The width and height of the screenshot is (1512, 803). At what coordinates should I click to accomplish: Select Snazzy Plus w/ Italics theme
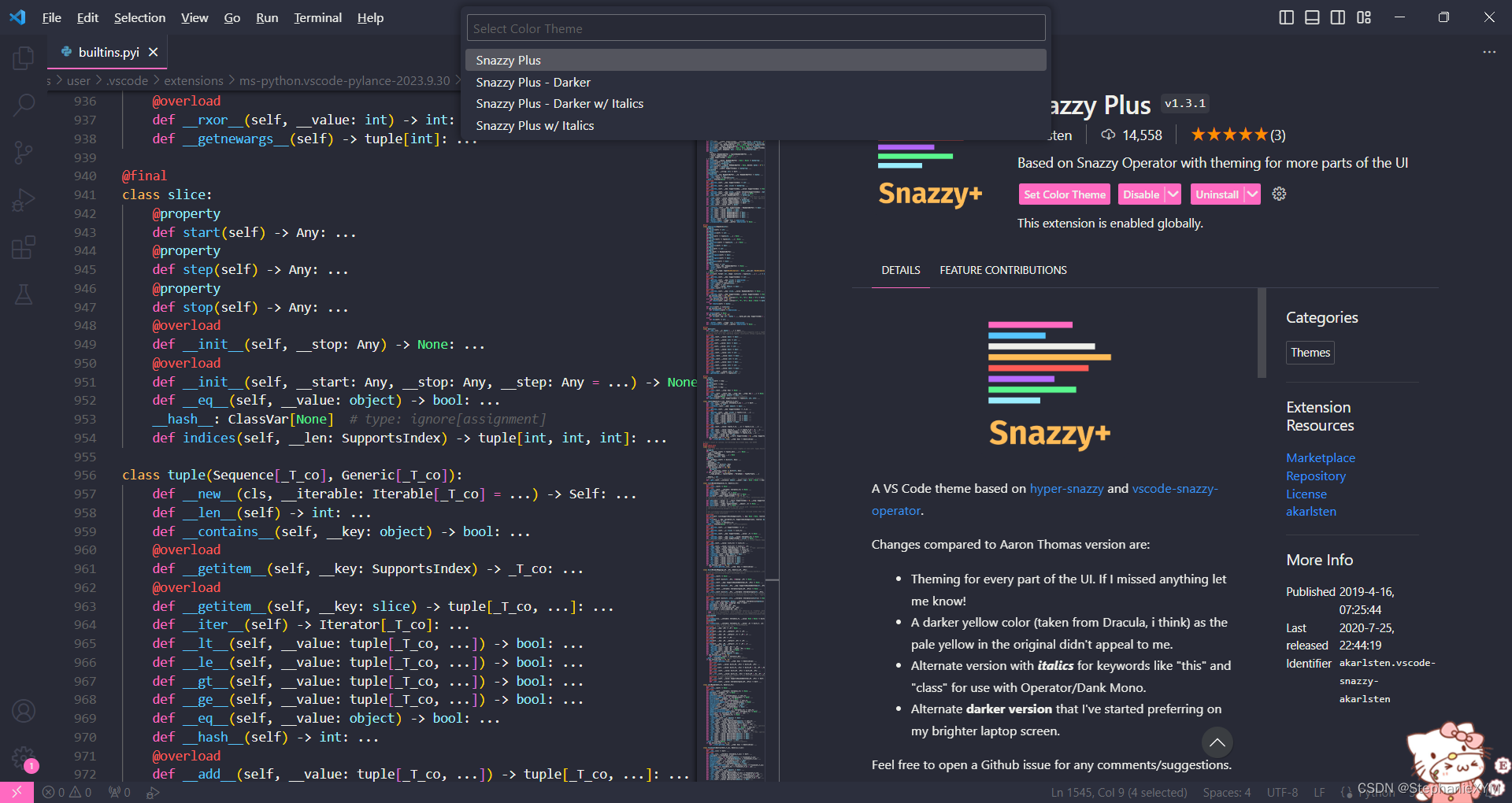point(756,125)
